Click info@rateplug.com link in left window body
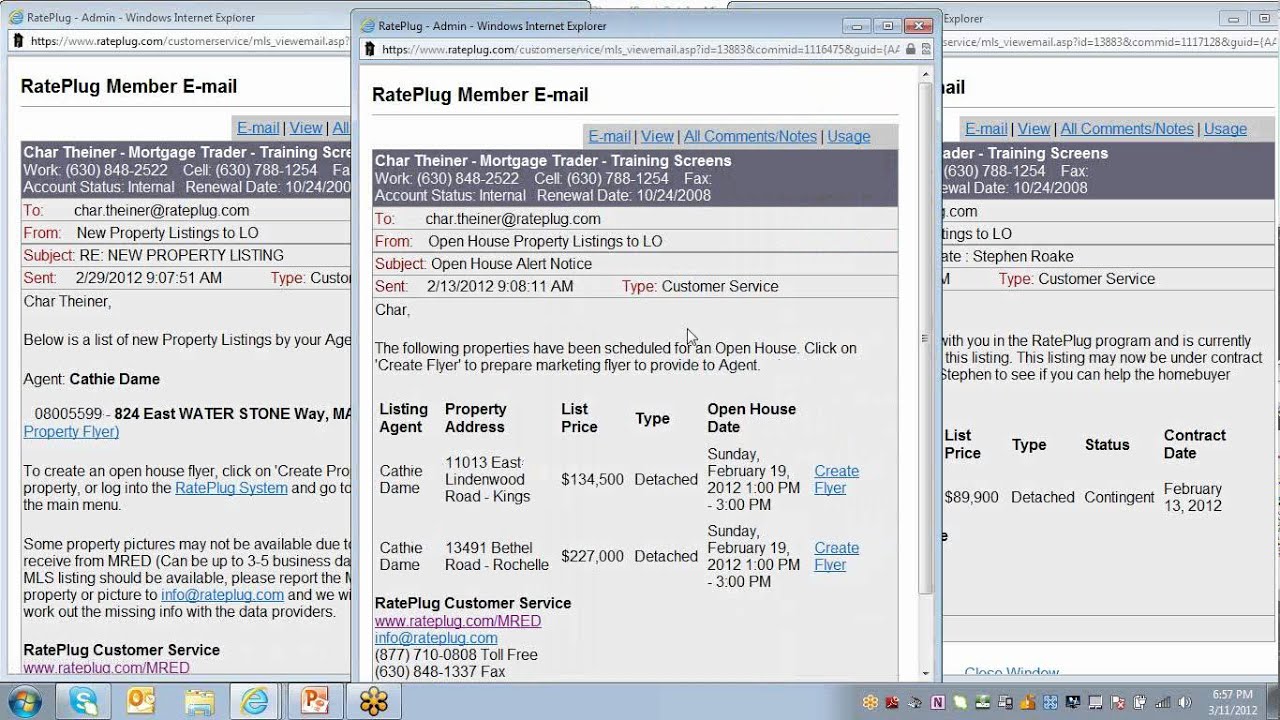This screenshot has width=1280, height=720. click(222, 594)
